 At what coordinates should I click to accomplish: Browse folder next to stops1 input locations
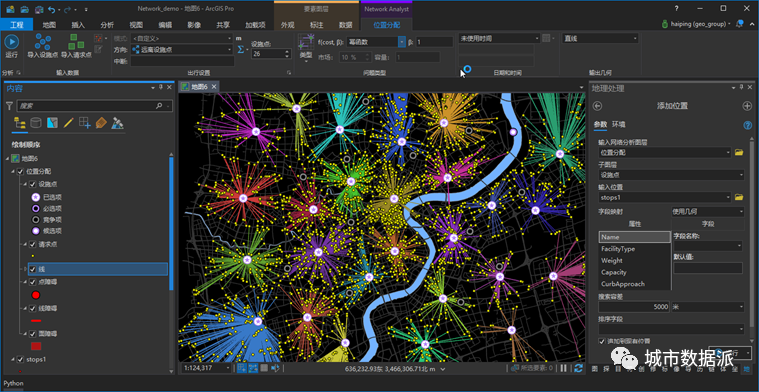[x=739, y=197]
